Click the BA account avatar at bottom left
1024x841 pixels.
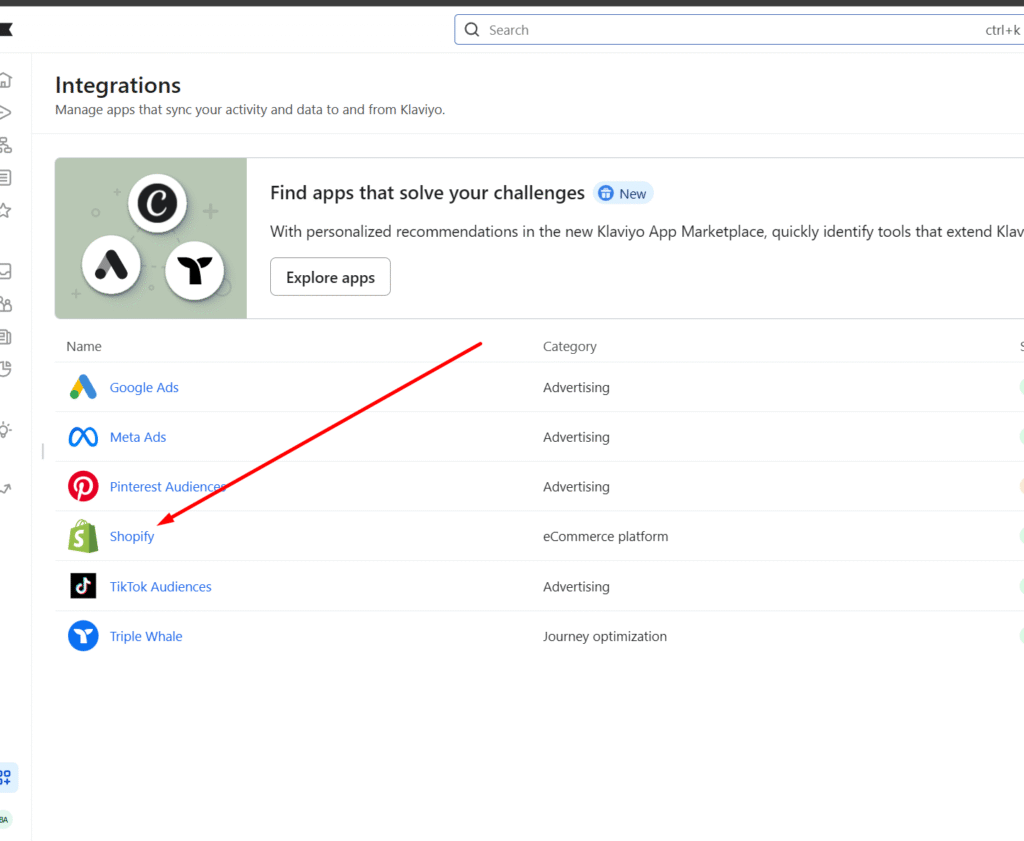[x=8, y=819]
